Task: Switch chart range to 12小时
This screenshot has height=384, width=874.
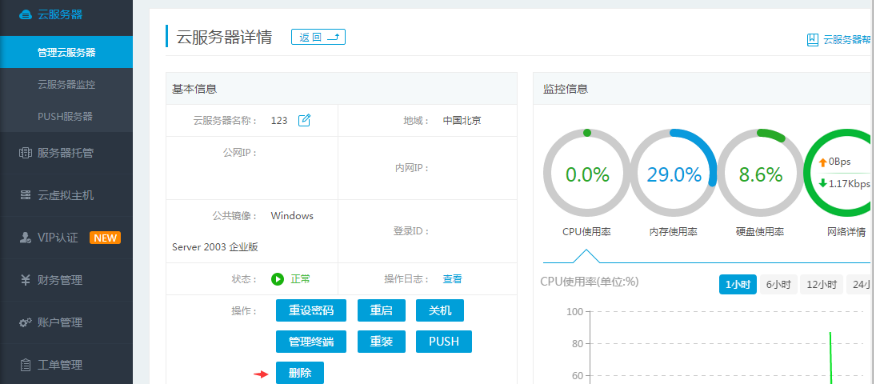Action: (821, 284)
